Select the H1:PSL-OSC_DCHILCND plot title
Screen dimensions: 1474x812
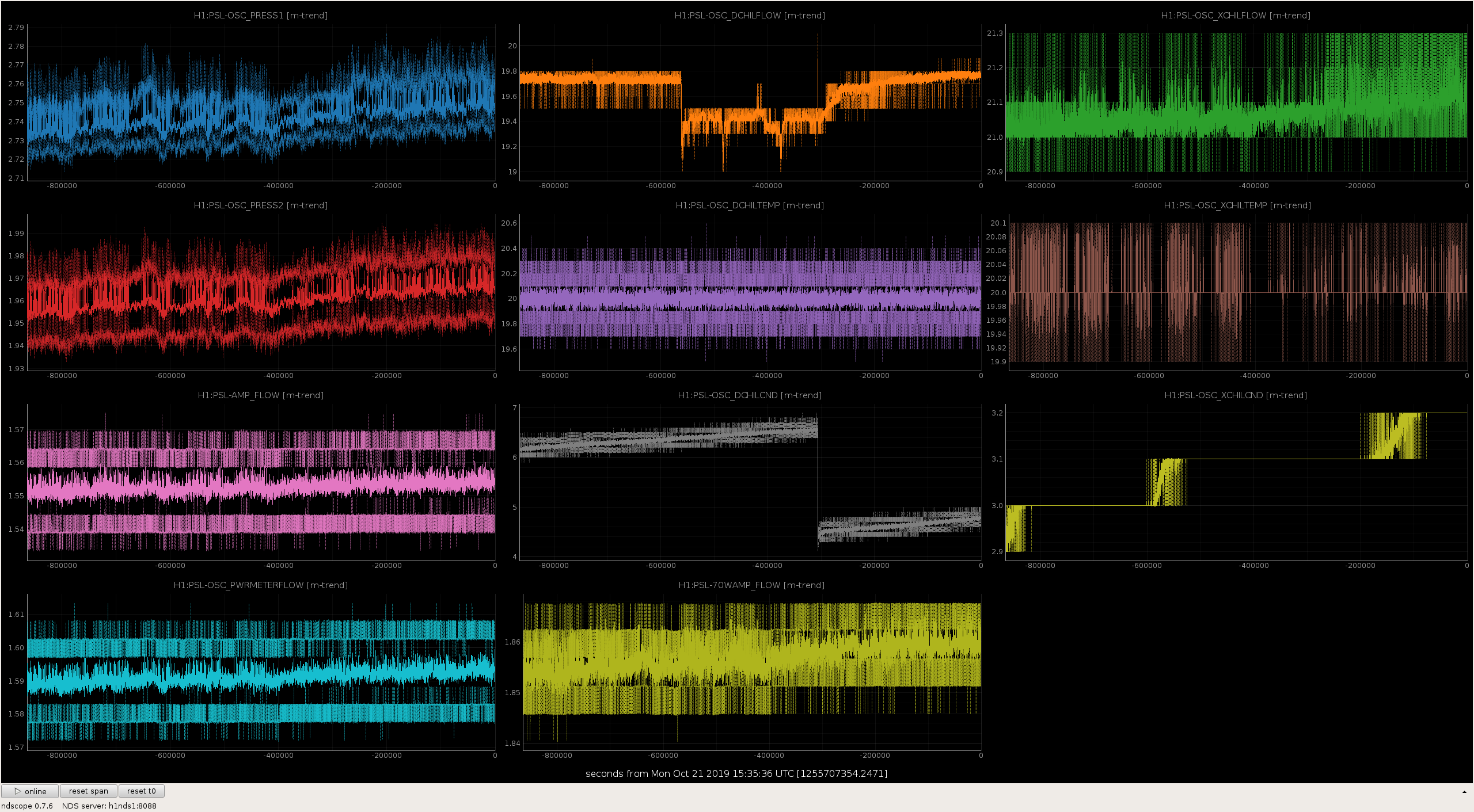750,395
